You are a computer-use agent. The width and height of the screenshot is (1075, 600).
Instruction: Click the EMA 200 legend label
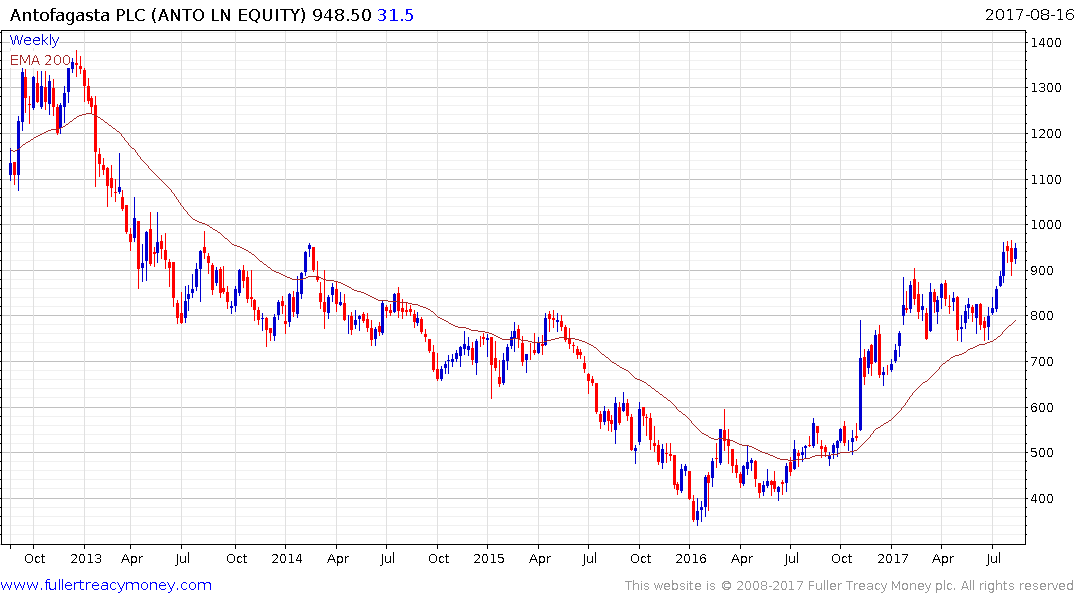[x=40, y=60]
